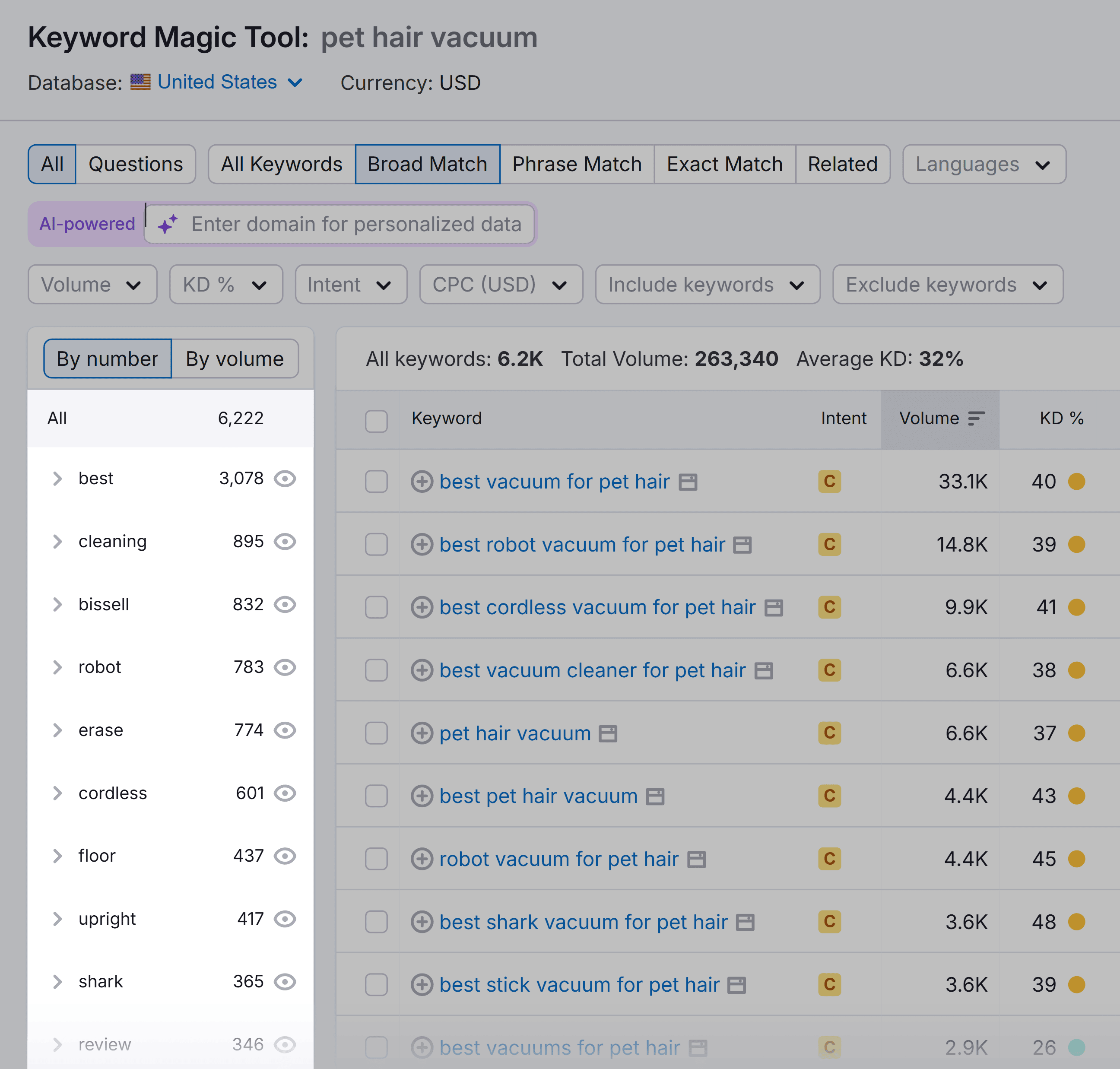This screenshot has height=1069, width=1120.
Task: Click the SERP features icon beside "best vacuum for pet hair"
Action: 689,482
